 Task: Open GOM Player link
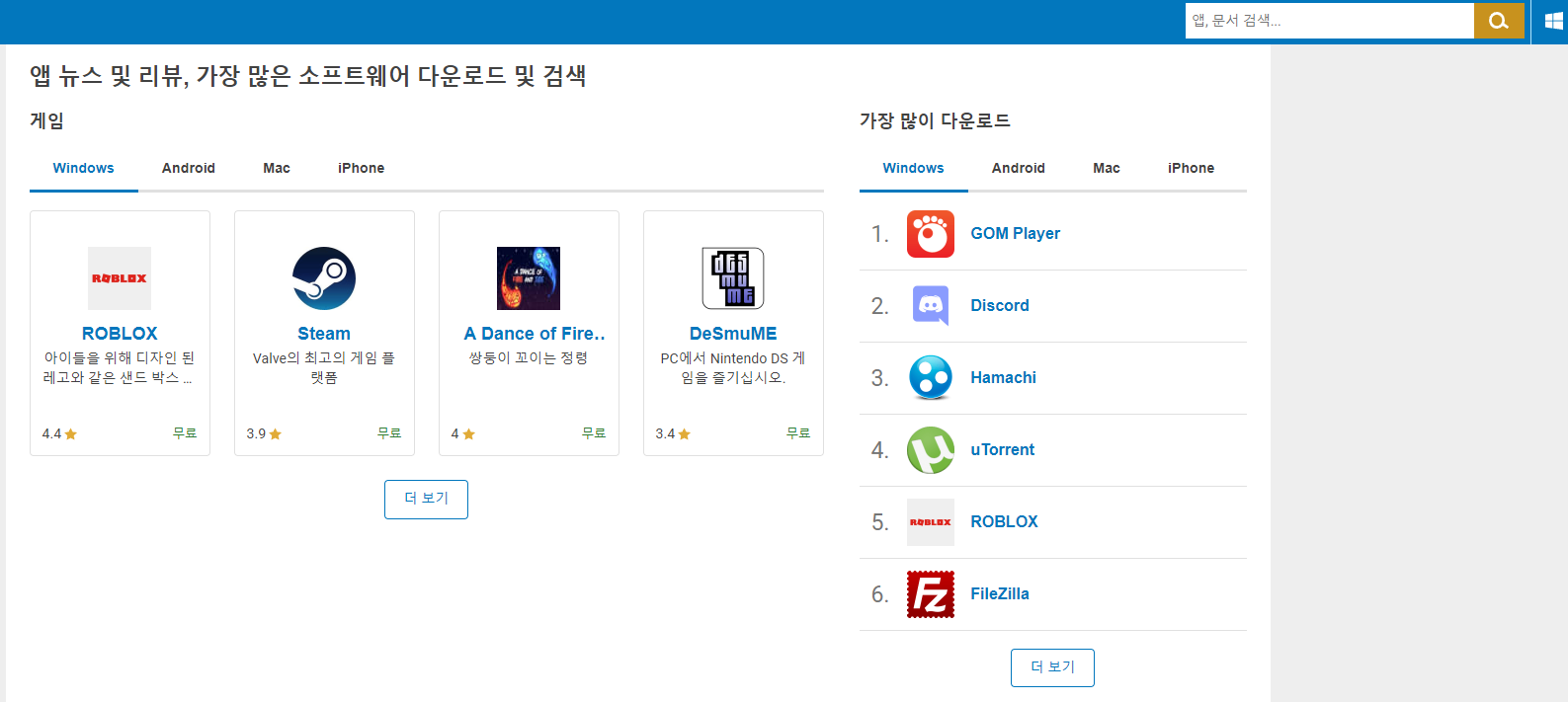(x=1016, y=234)
